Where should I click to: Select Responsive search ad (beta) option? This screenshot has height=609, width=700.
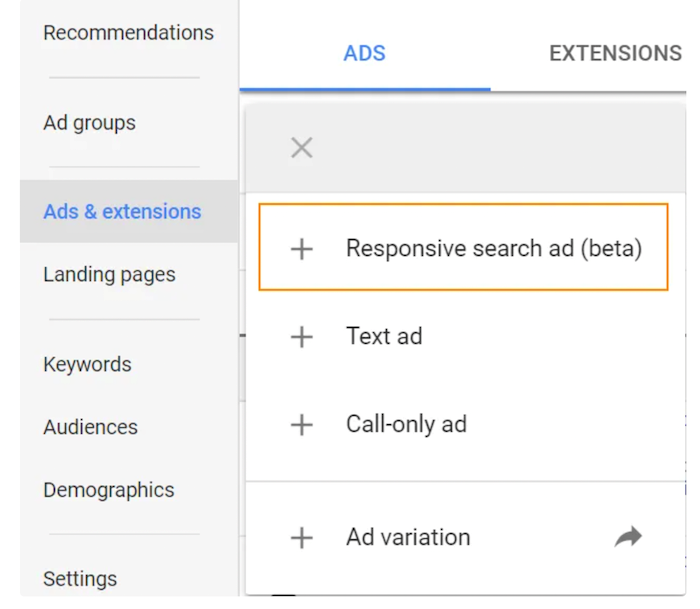pos(493,248)
